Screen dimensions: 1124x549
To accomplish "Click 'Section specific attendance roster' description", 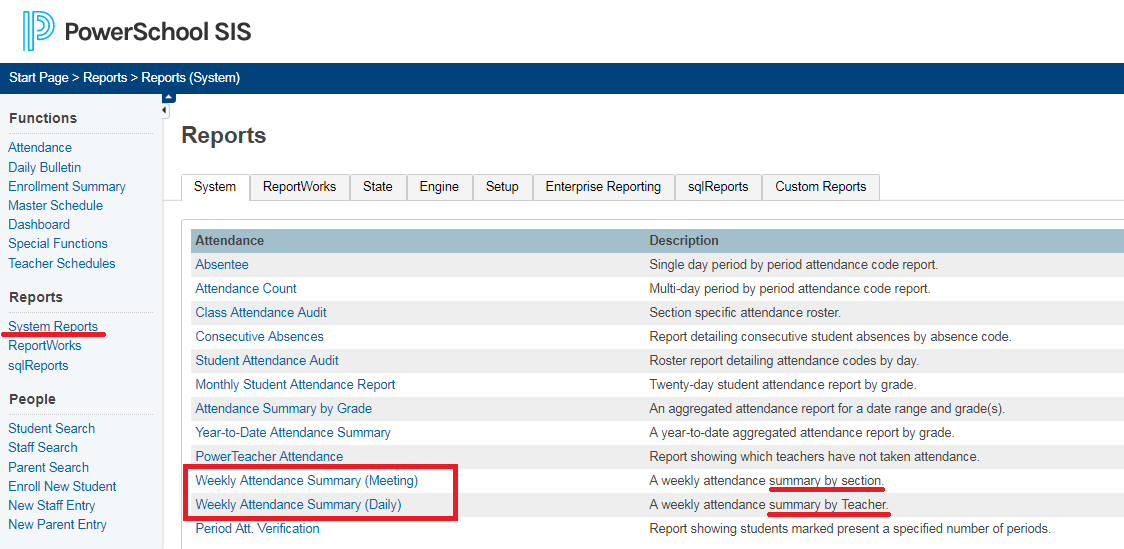I will [x=746, y=312].
